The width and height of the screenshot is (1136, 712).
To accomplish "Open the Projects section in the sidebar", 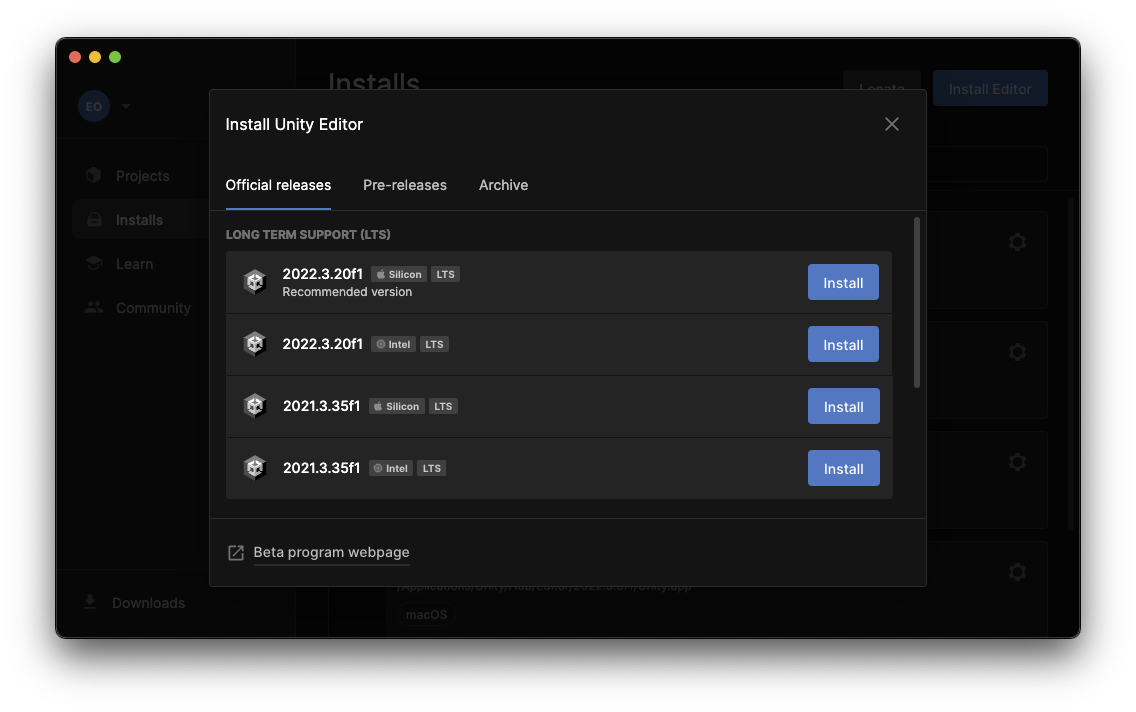I will (142, 176).
